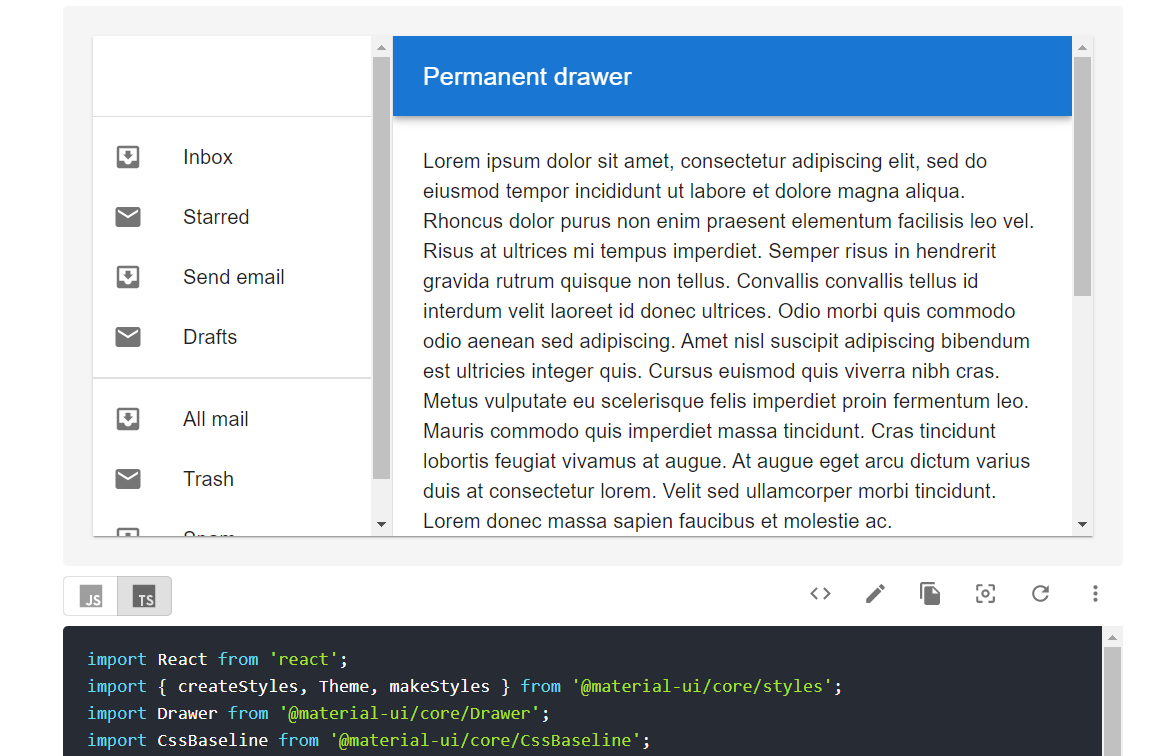Click the icon beside All mail

[128, 419]
